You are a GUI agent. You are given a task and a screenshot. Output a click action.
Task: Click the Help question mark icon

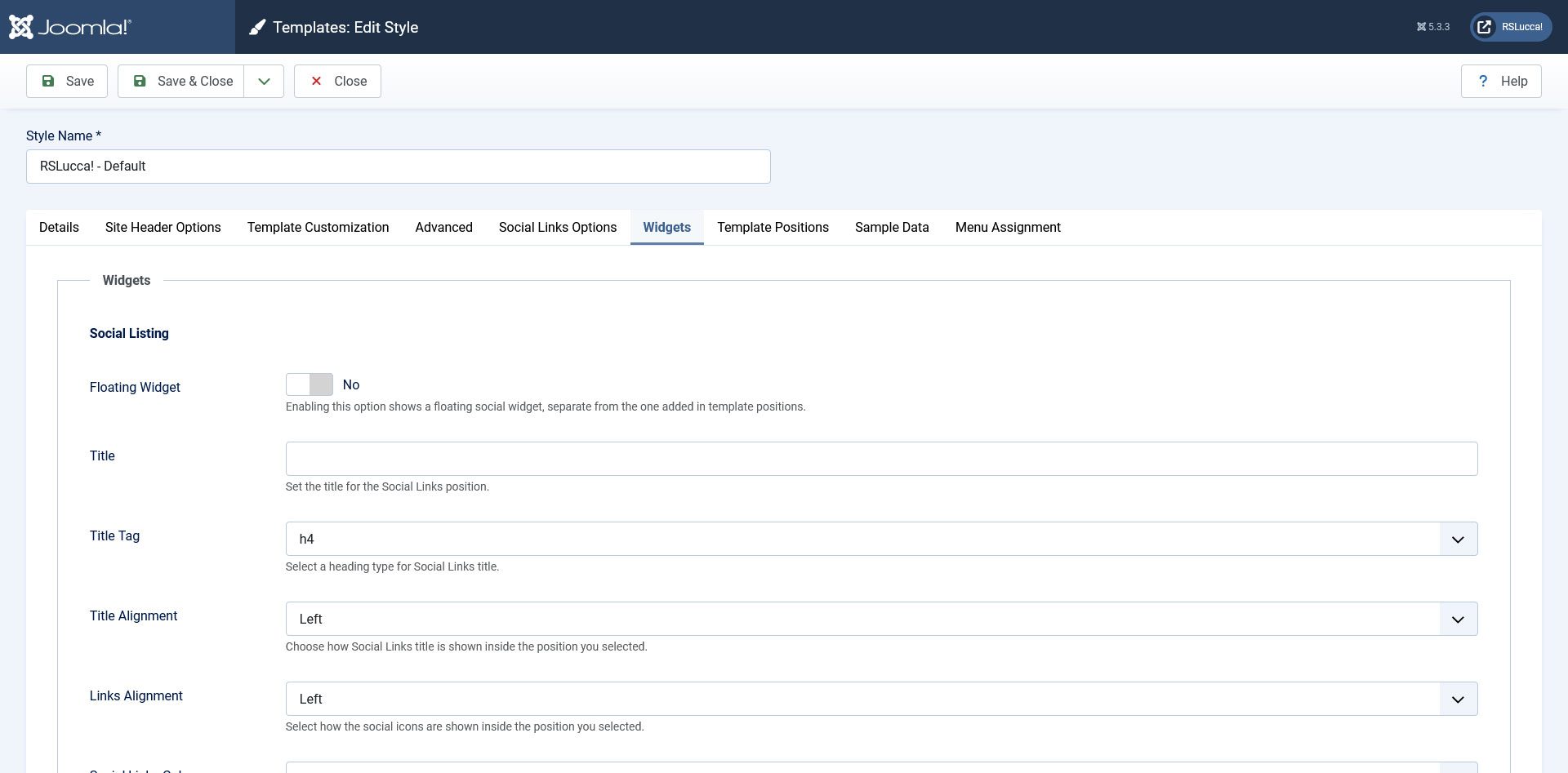[1483, 81]
